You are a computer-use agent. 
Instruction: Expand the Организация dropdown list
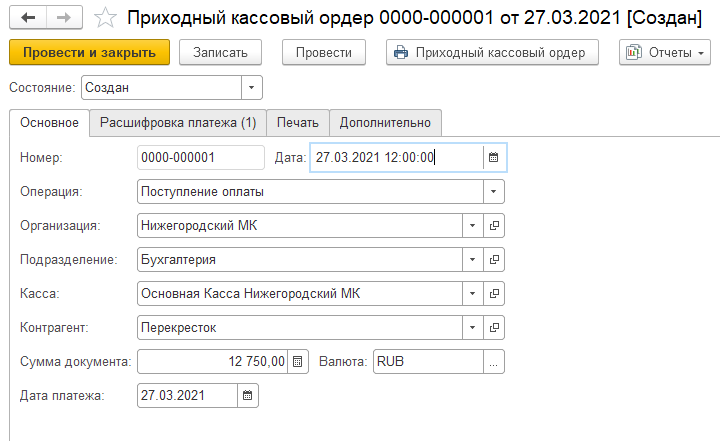pyautogui.click(x=472, y=225)
